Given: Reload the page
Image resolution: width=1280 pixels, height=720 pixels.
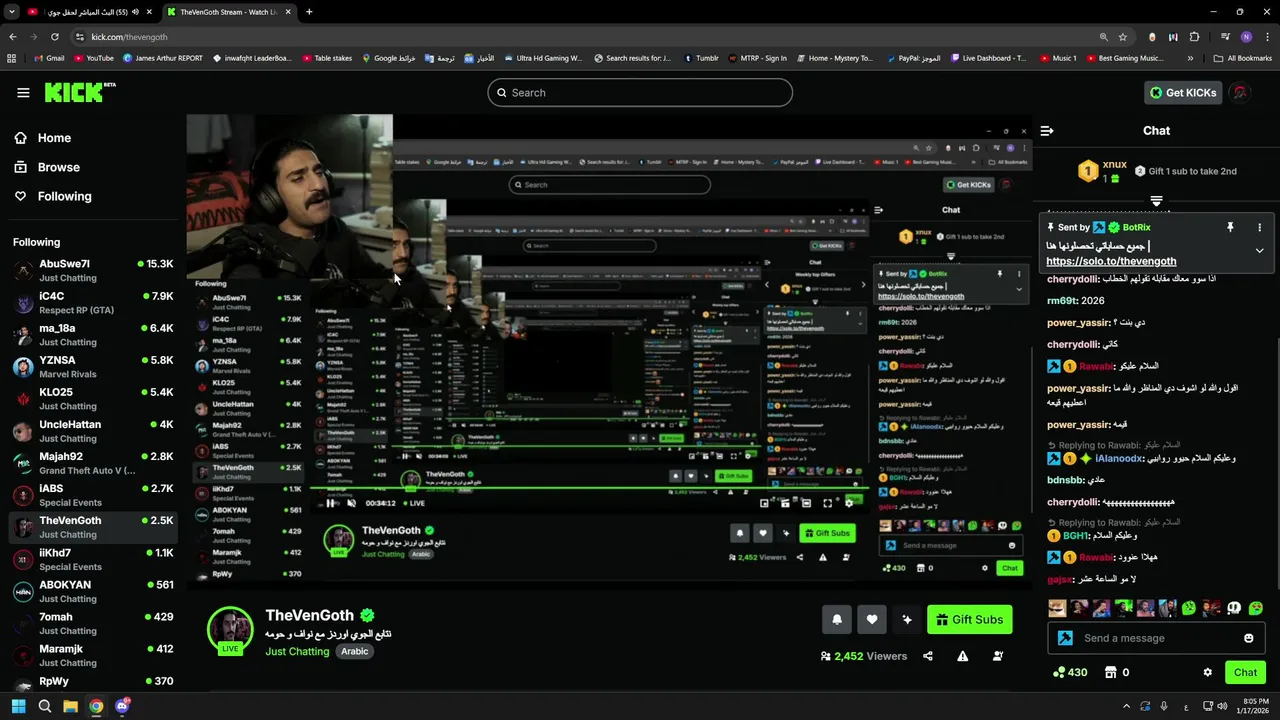Looking at the screenshot, I should pos(54,37).
